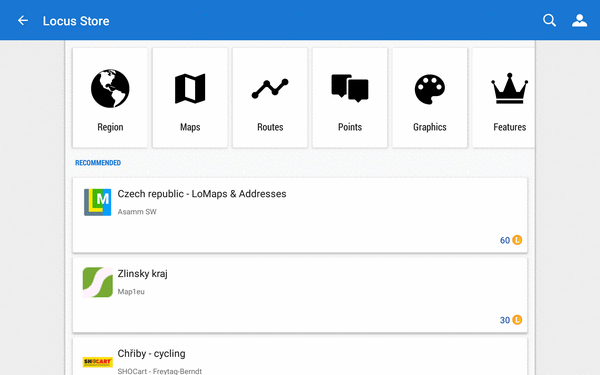Open the user account profile icon
The height and width of the screenshot is (375, 600).
point(579,20)
